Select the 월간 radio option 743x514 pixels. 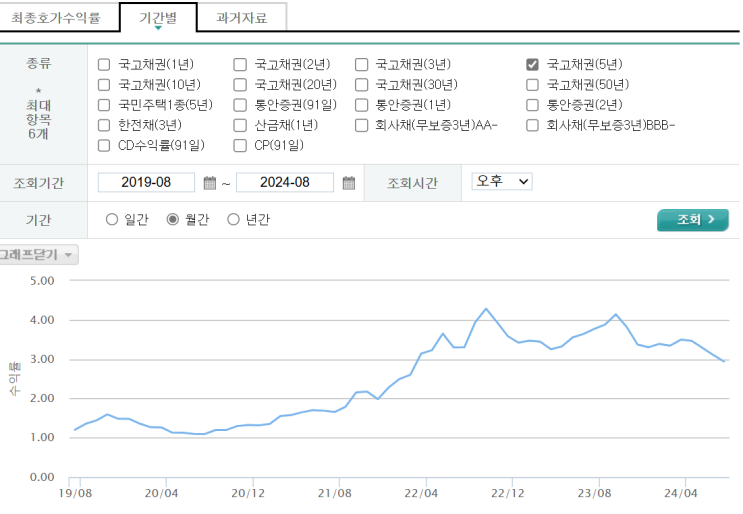coord(172,220)
